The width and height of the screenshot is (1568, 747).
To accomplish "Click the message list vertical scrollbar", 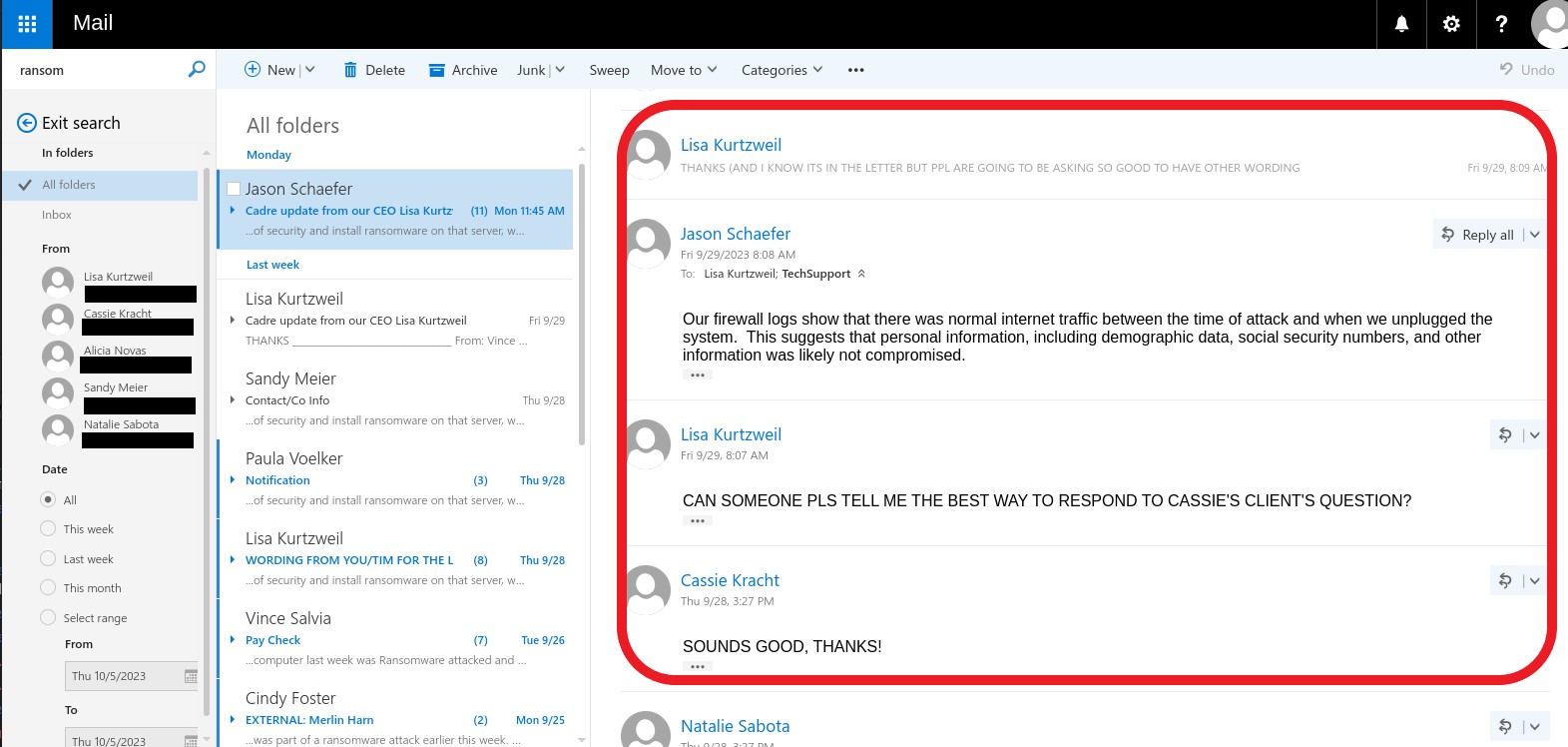I will [581, 305].
